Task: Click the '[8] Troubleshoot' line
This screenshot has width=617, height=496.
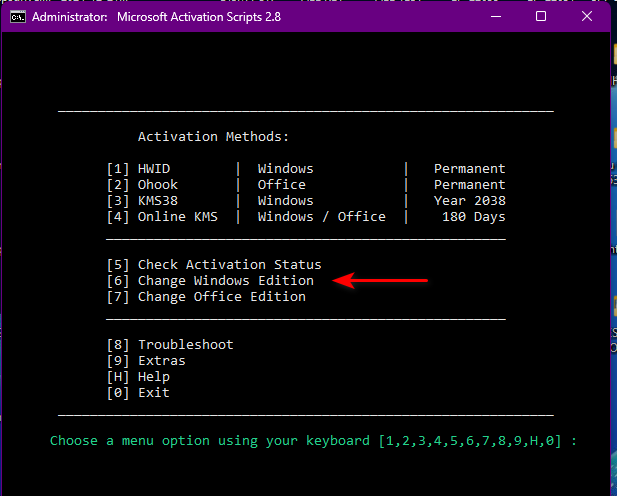Action: (x=170, y=344)
